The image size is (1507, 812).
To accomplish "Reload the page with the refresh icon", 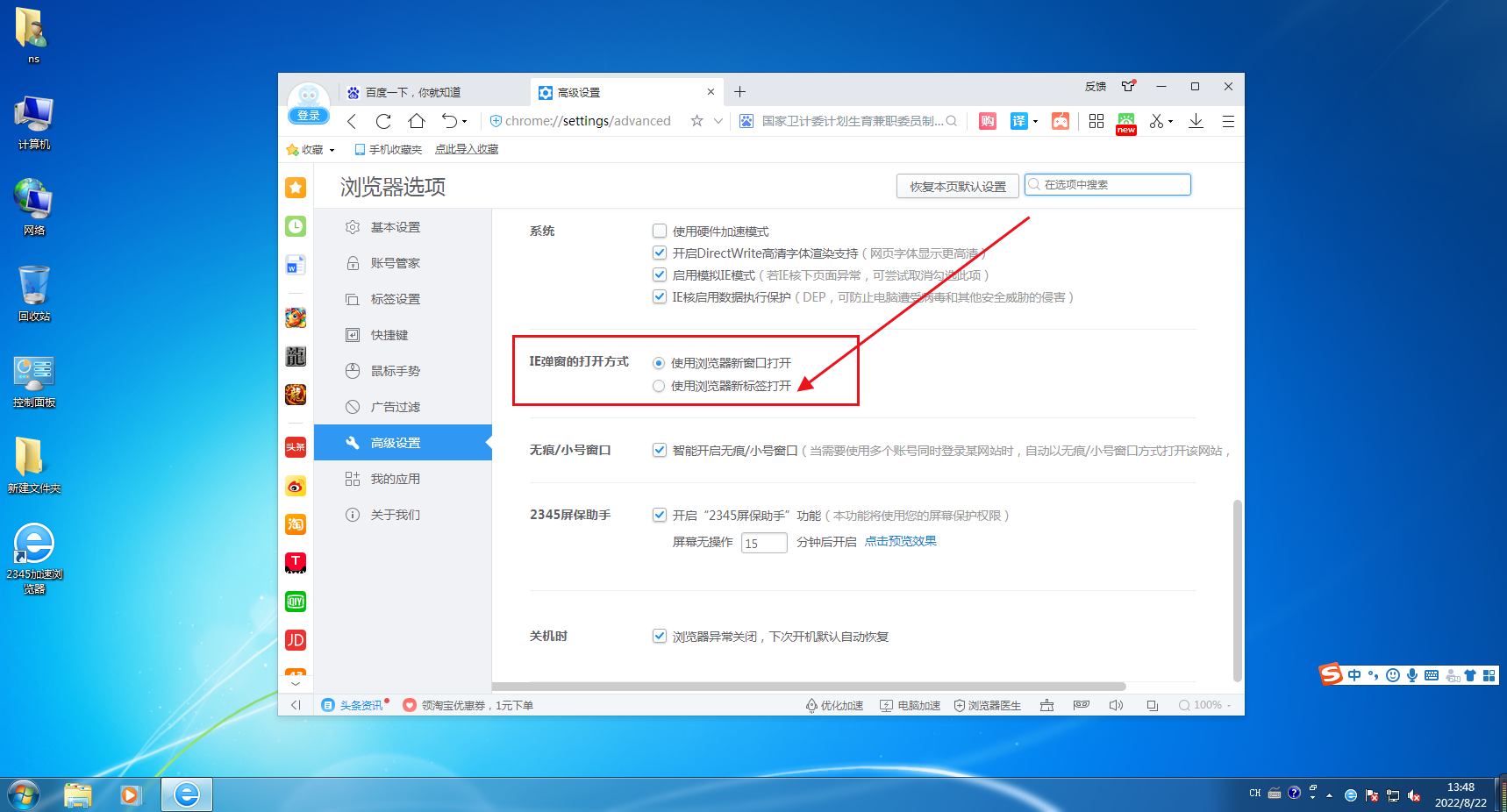I will [383, 121].
